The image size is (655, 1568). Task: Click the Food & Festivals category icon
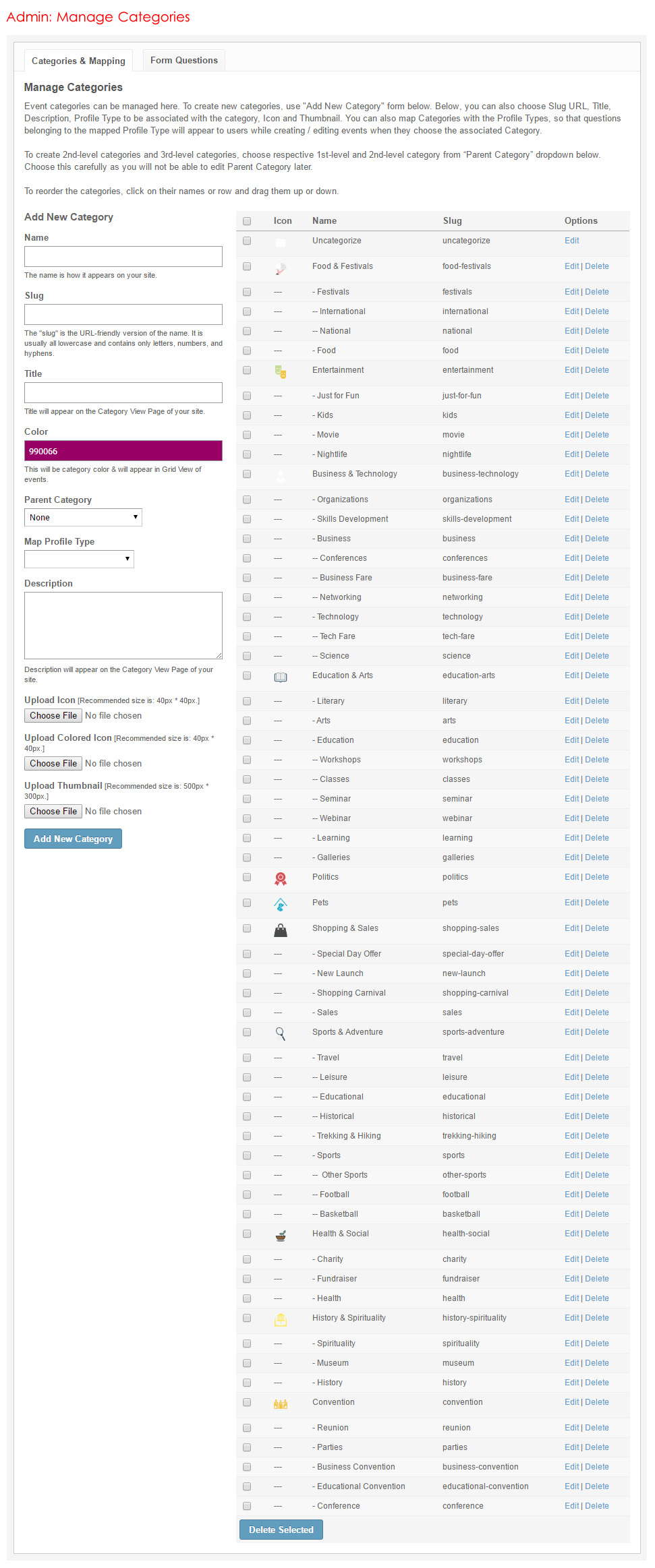coord(281,268)
